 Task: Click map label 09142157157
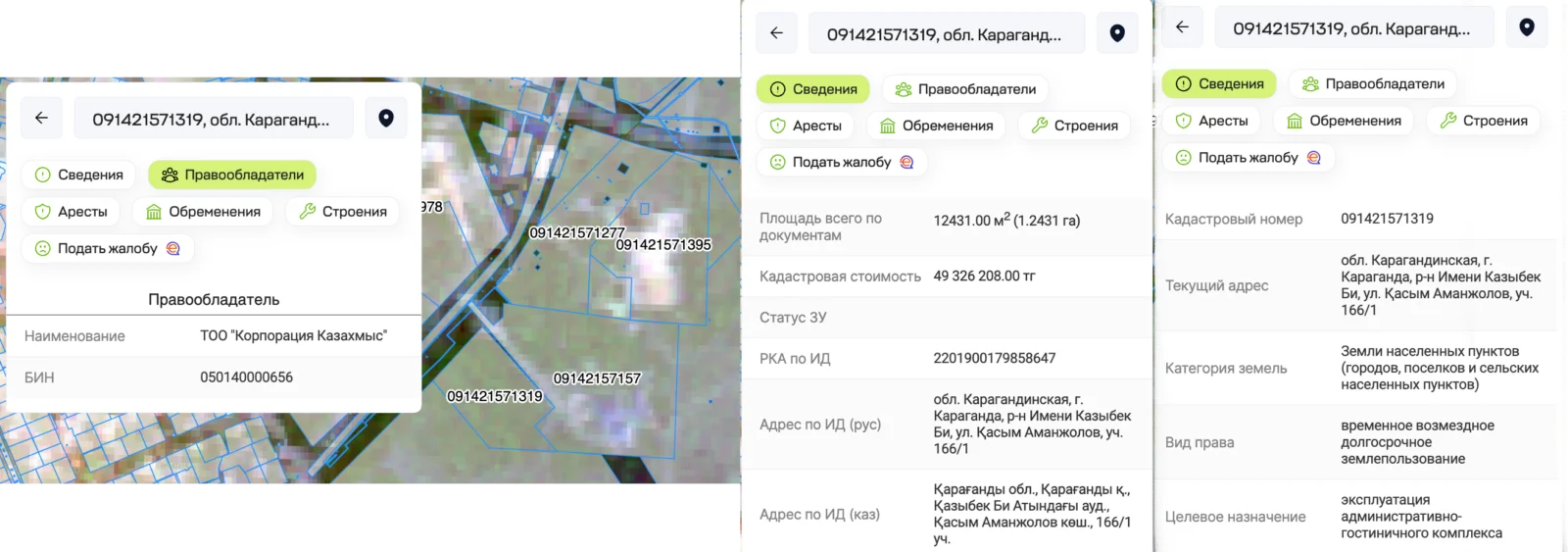tap(598, 378)
